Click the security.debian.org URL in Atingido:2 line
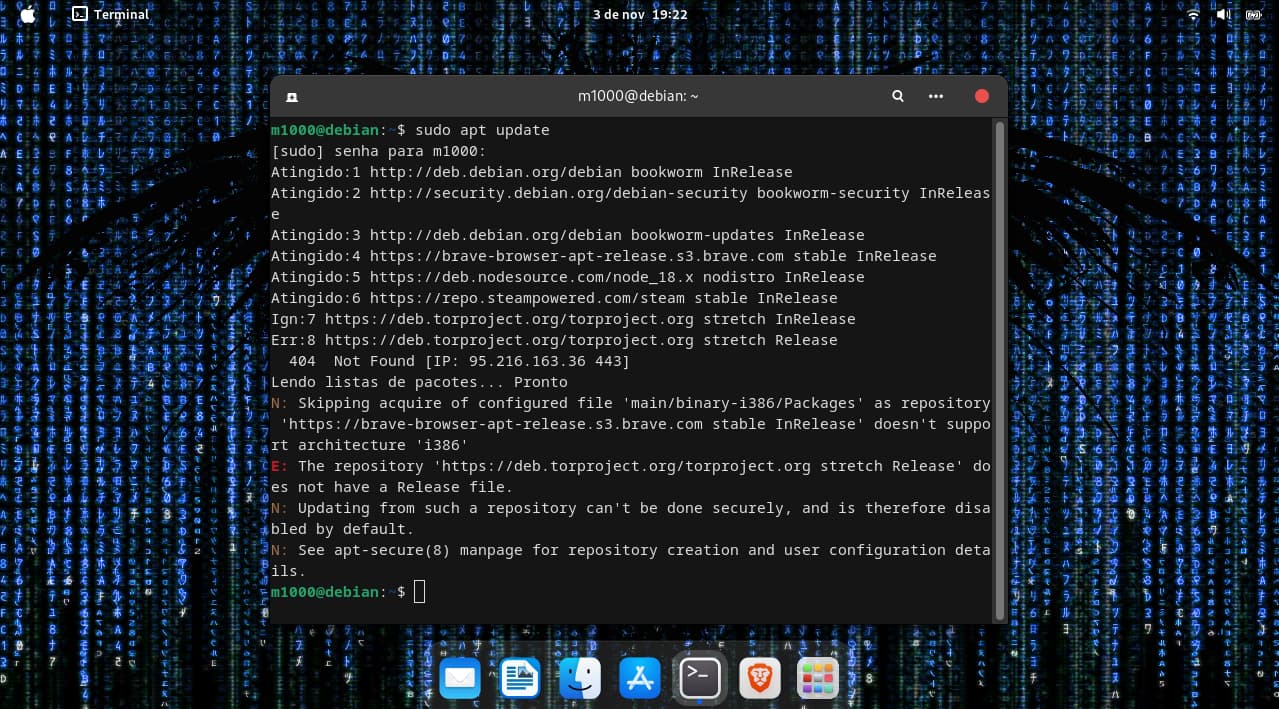The height and width of the screenshot is (709, 1279). pos(558,193)
